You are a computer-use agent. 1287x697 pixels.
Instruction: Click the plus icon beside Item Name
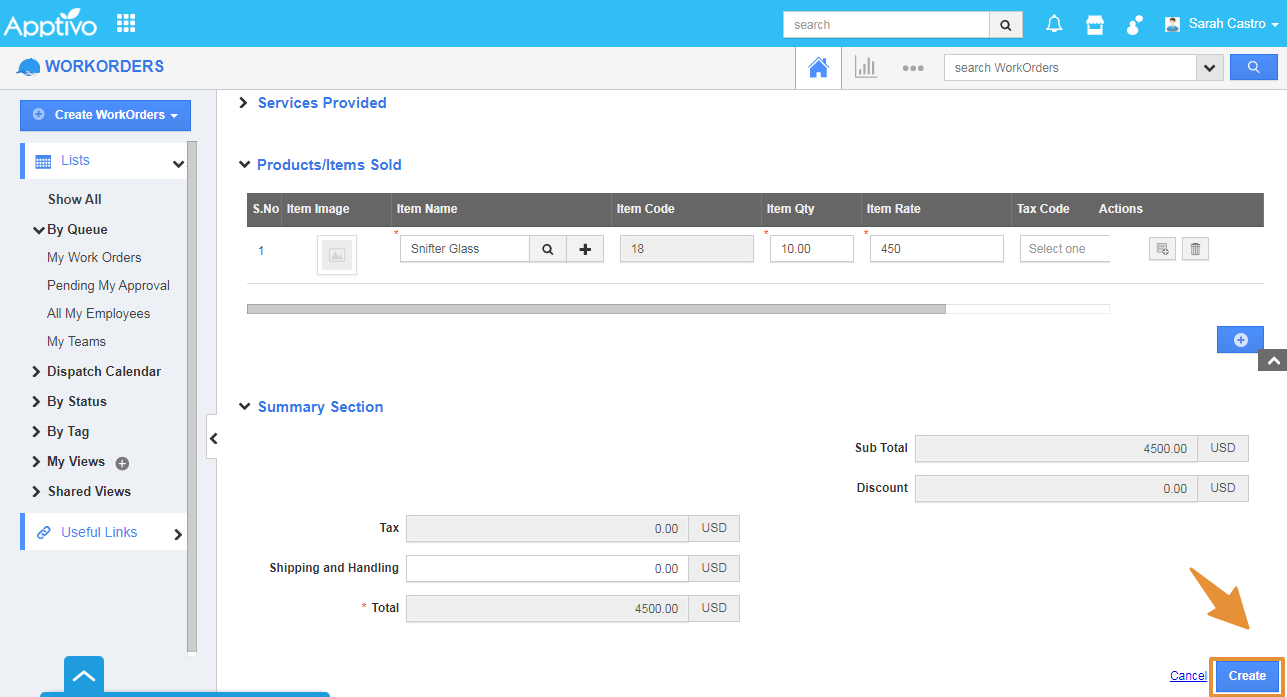pyautogui.click(x=585, y=249)
